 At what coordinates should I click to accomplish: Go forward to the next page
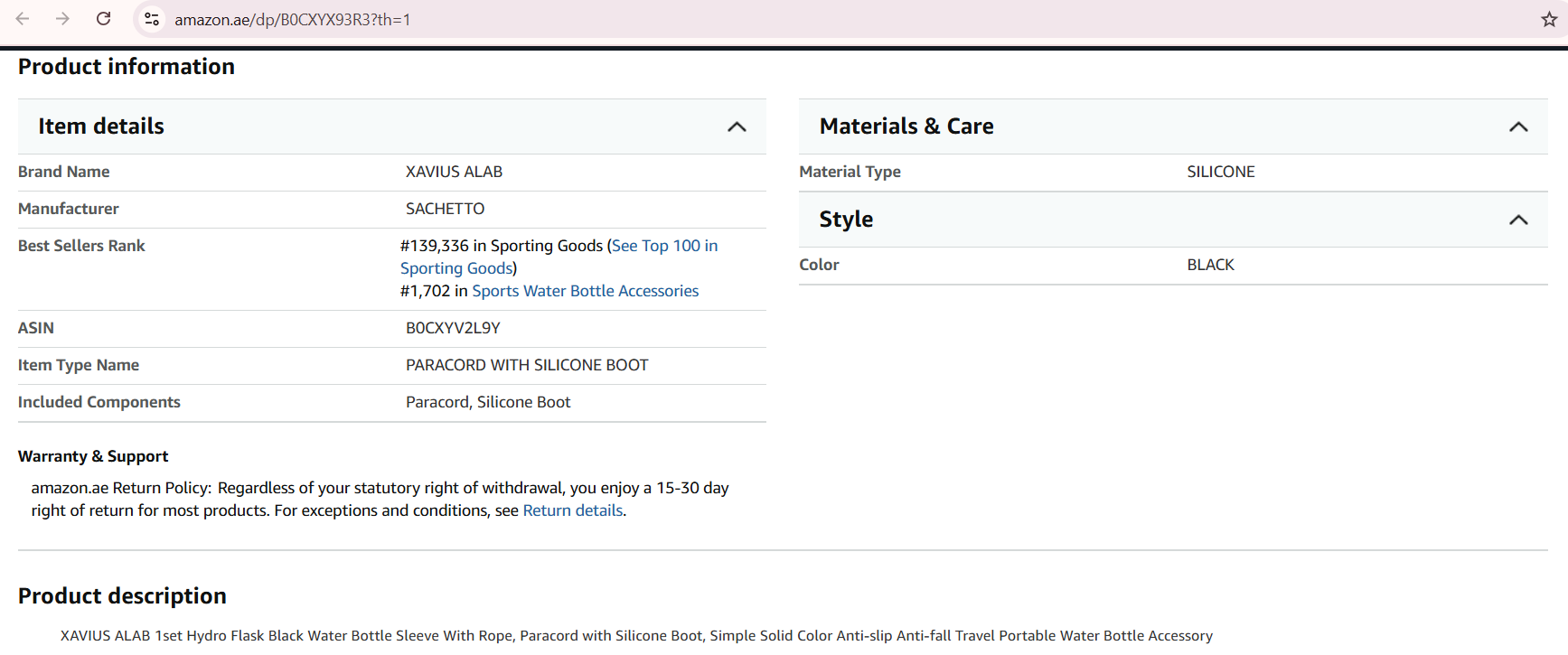point(62,19)
